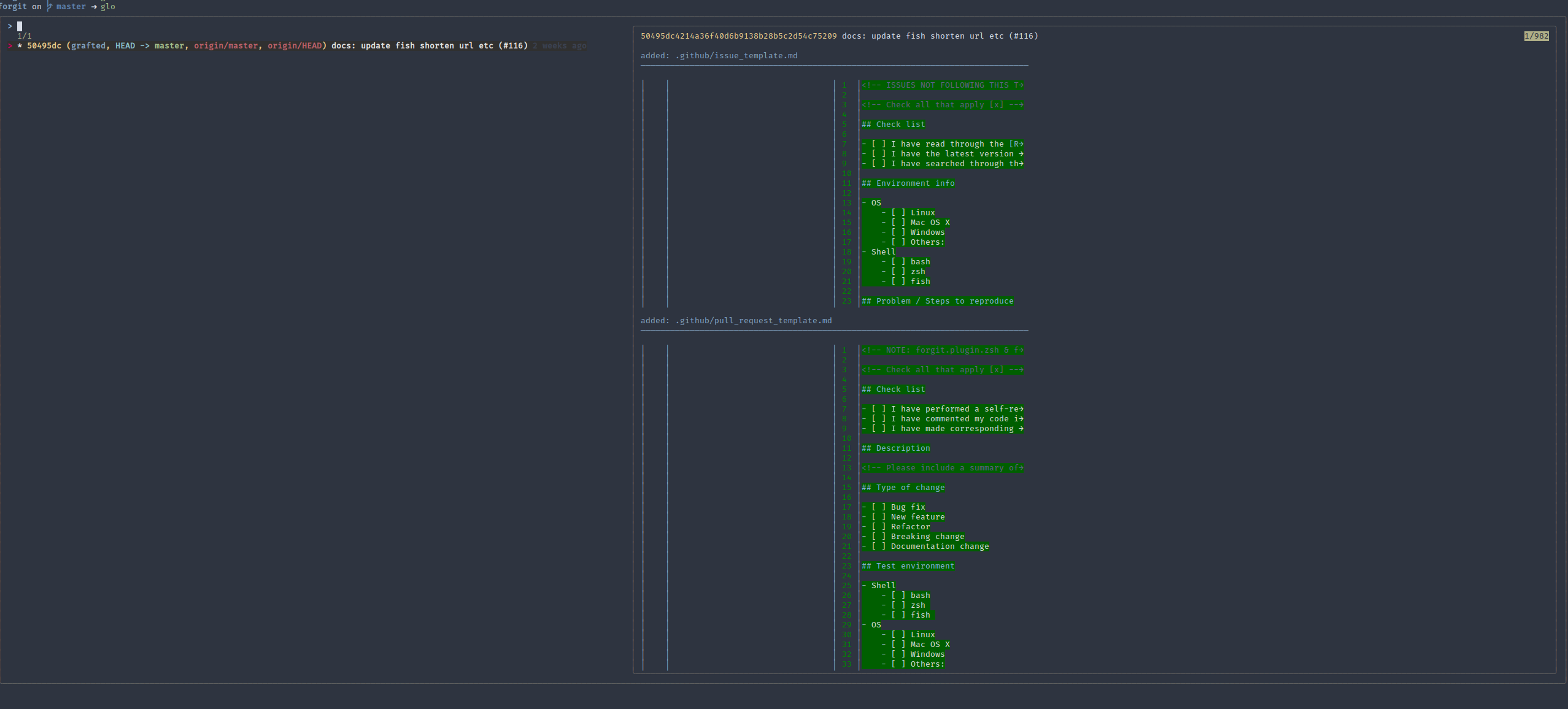Collapse the issue_template.md diff section
The height and width of the screenshot is (709, 1568).
click(x=735, y=55)
